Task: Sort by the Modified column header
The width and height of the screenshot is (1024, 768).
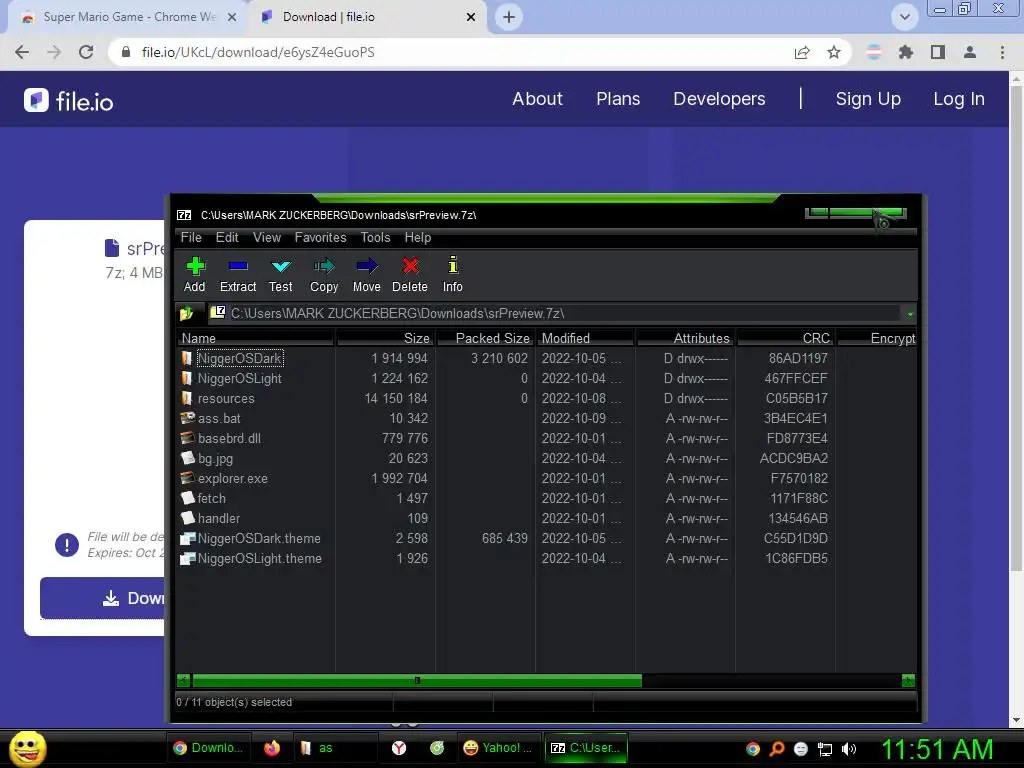Action: pyautogui.click(x=585, y=338)
